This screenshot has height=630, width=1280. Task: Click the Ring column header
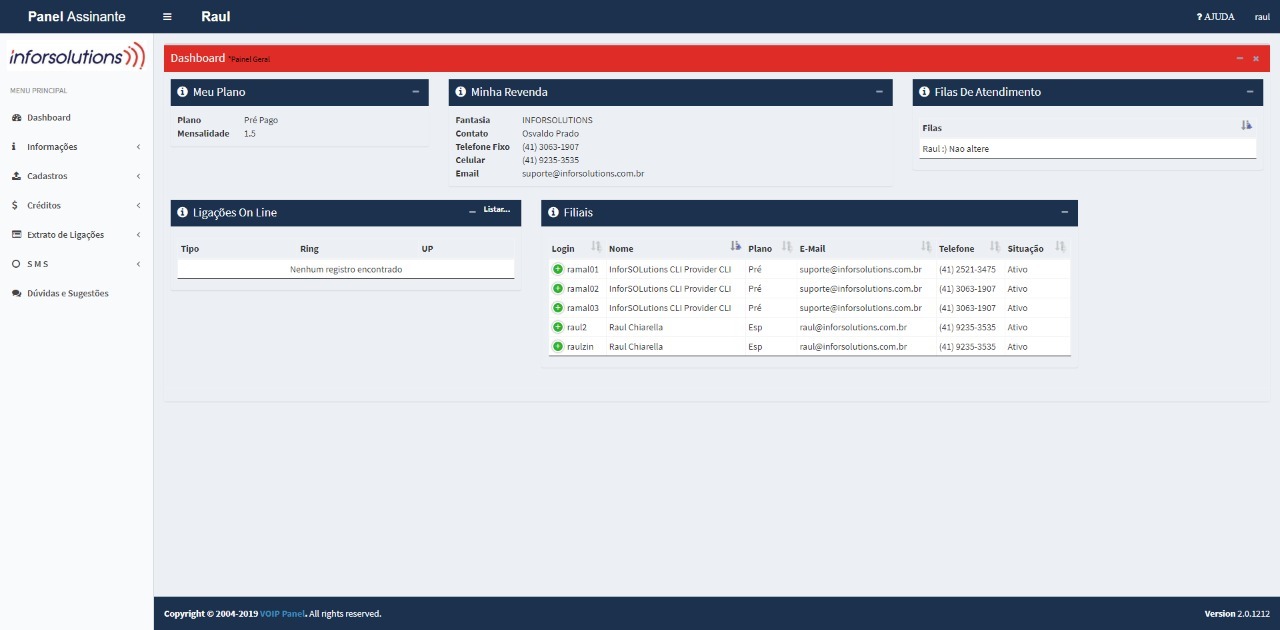click(x=309, y=248)
